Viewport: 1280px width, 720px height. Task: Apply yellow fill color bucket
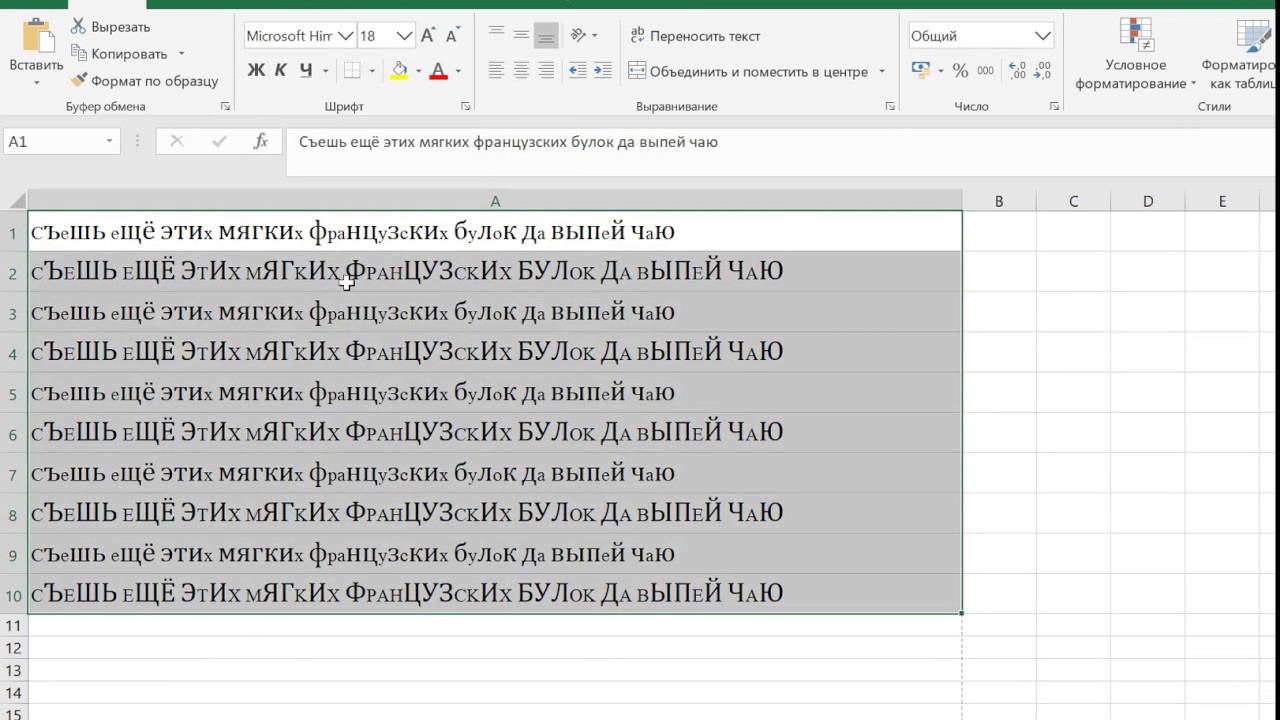point(399,70)
